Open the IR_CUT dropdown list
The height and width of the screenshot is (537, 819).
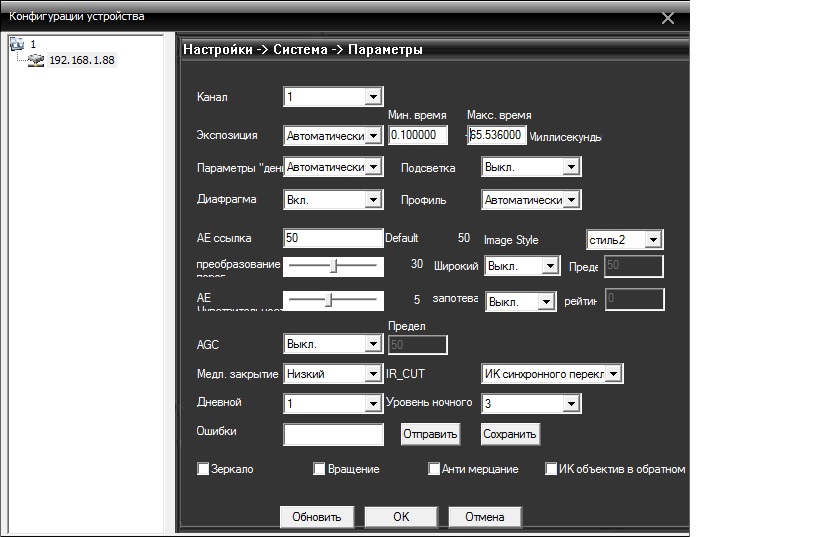[x=614, y=374]
